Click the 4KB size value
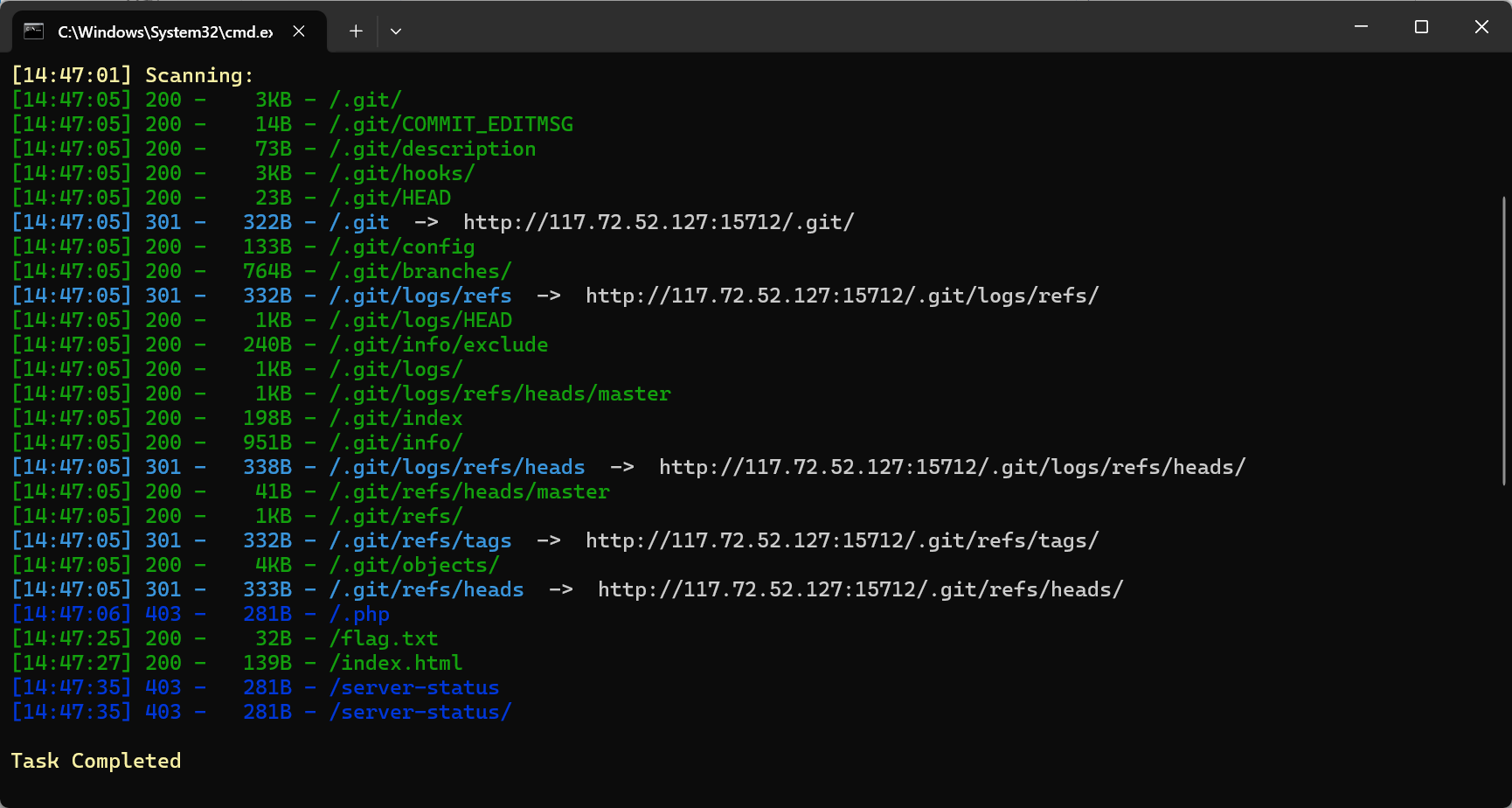 point(274,565)
